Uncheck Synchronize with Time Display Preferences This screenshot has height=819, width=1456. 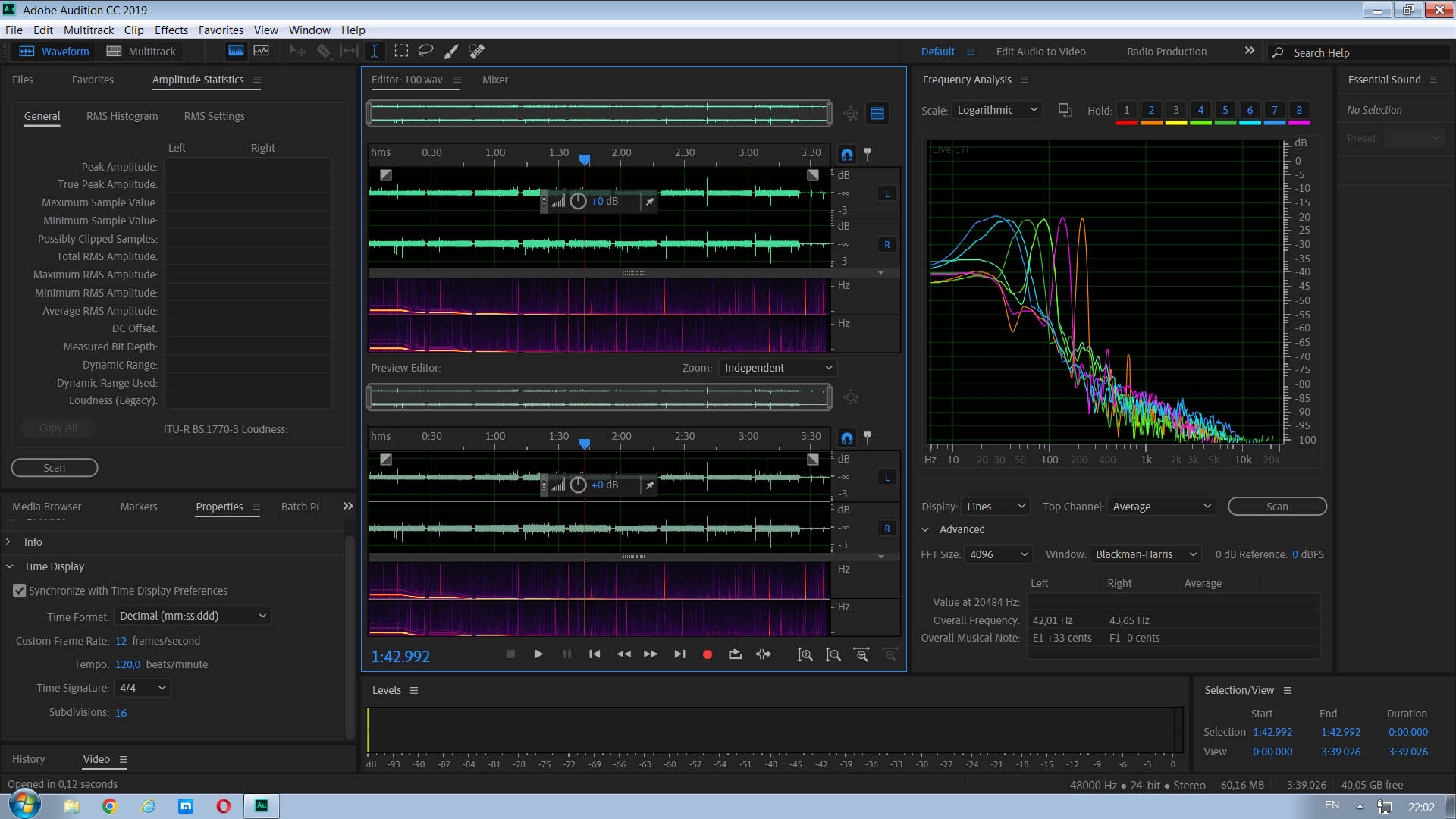pos(20,591)
